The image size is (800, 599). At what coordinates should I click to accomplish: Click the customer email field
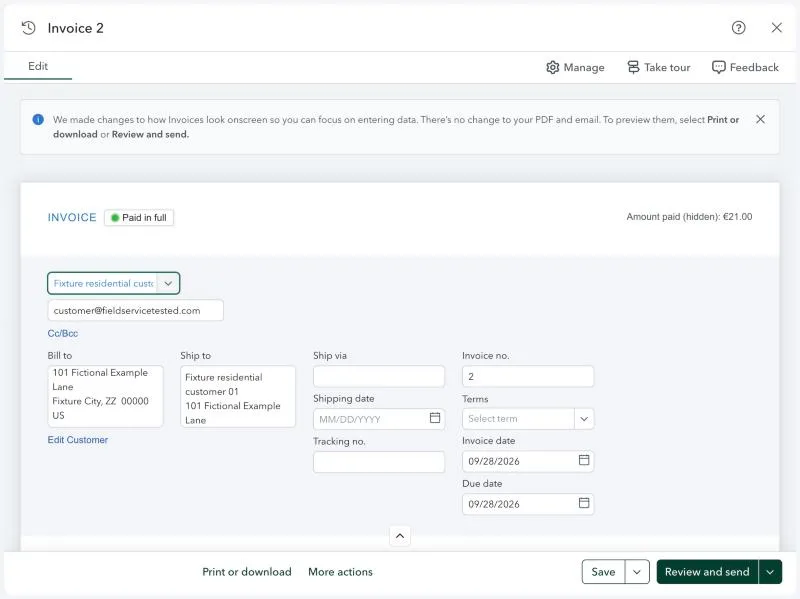pyautogui.click(x=135, y=310)
